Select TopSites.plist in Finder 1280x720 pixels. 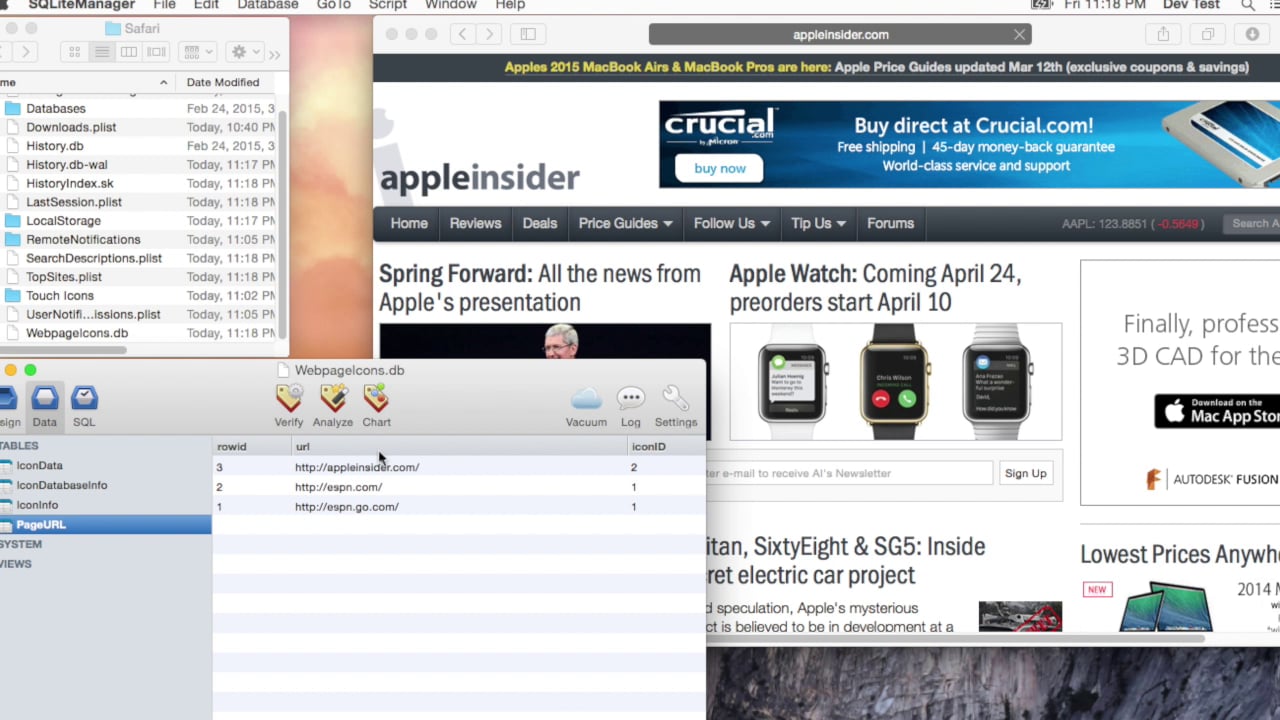64,277
